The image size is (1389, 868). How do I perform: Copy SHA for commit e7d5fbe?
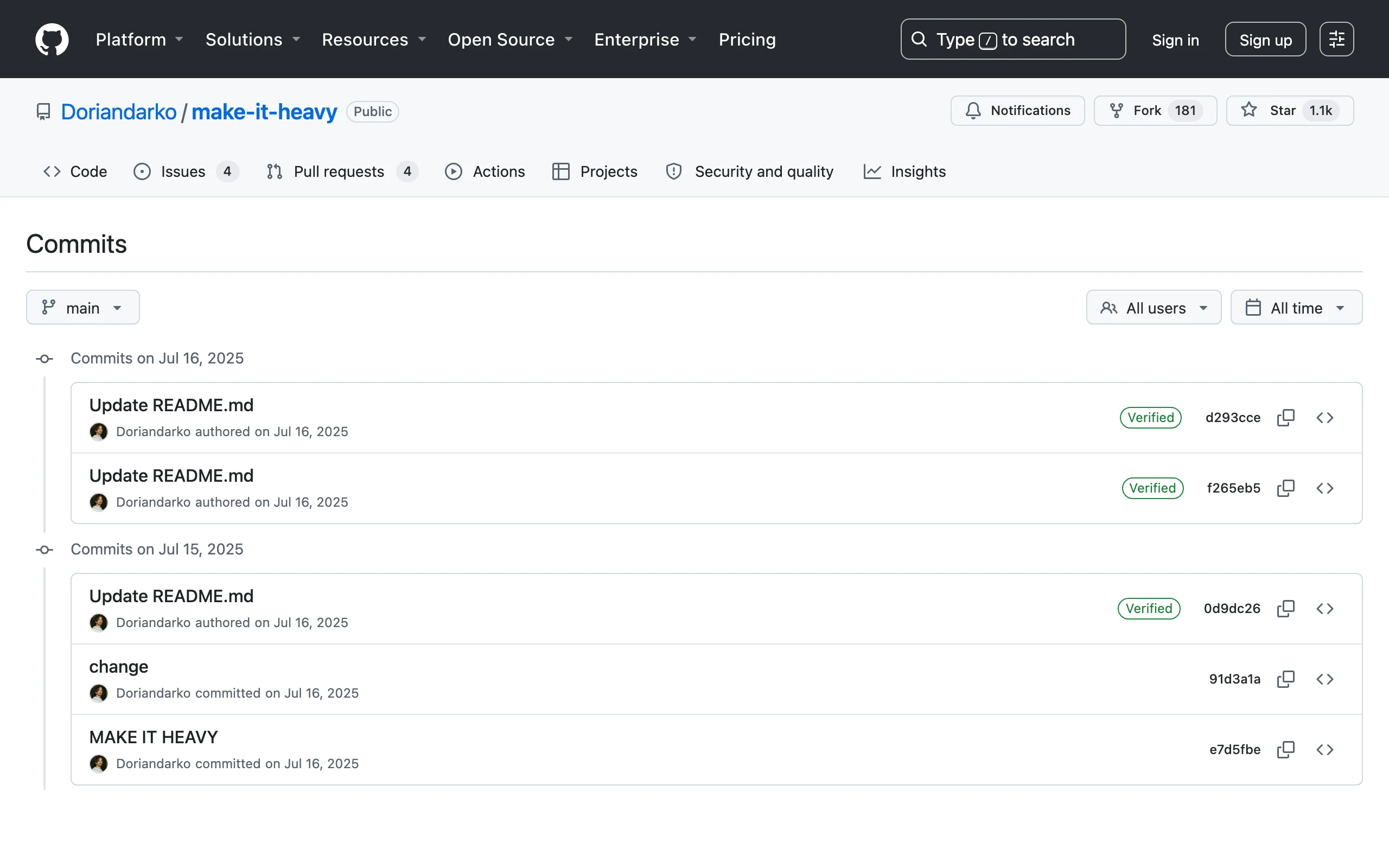(x=1286, y=750)
